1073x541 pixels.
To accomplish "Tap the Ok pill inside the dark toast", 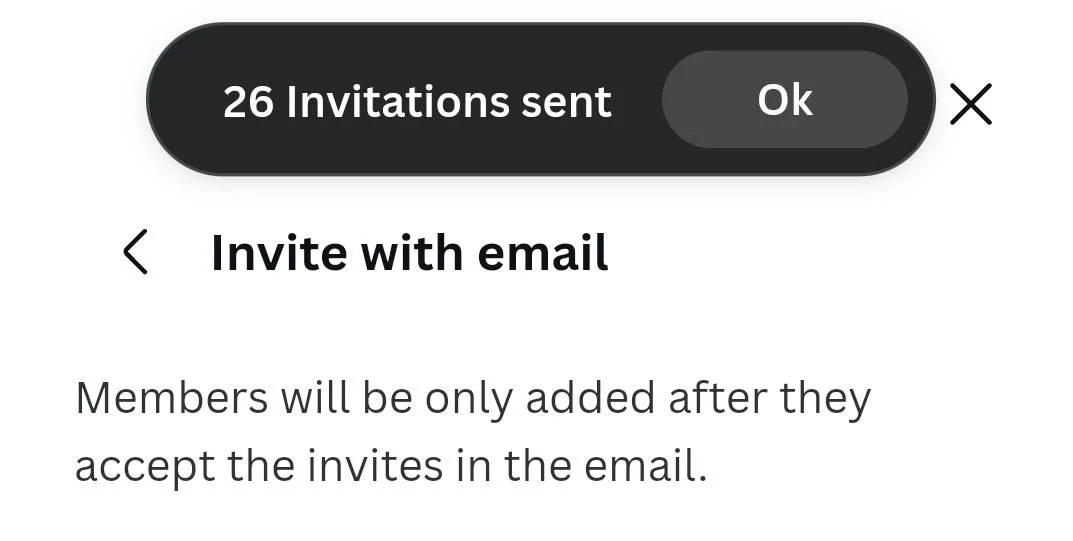I will pos(785,100).
